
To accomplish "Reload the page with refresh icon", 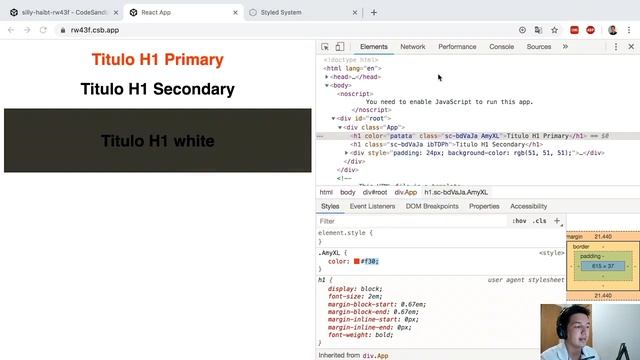I will click(43, 30).
